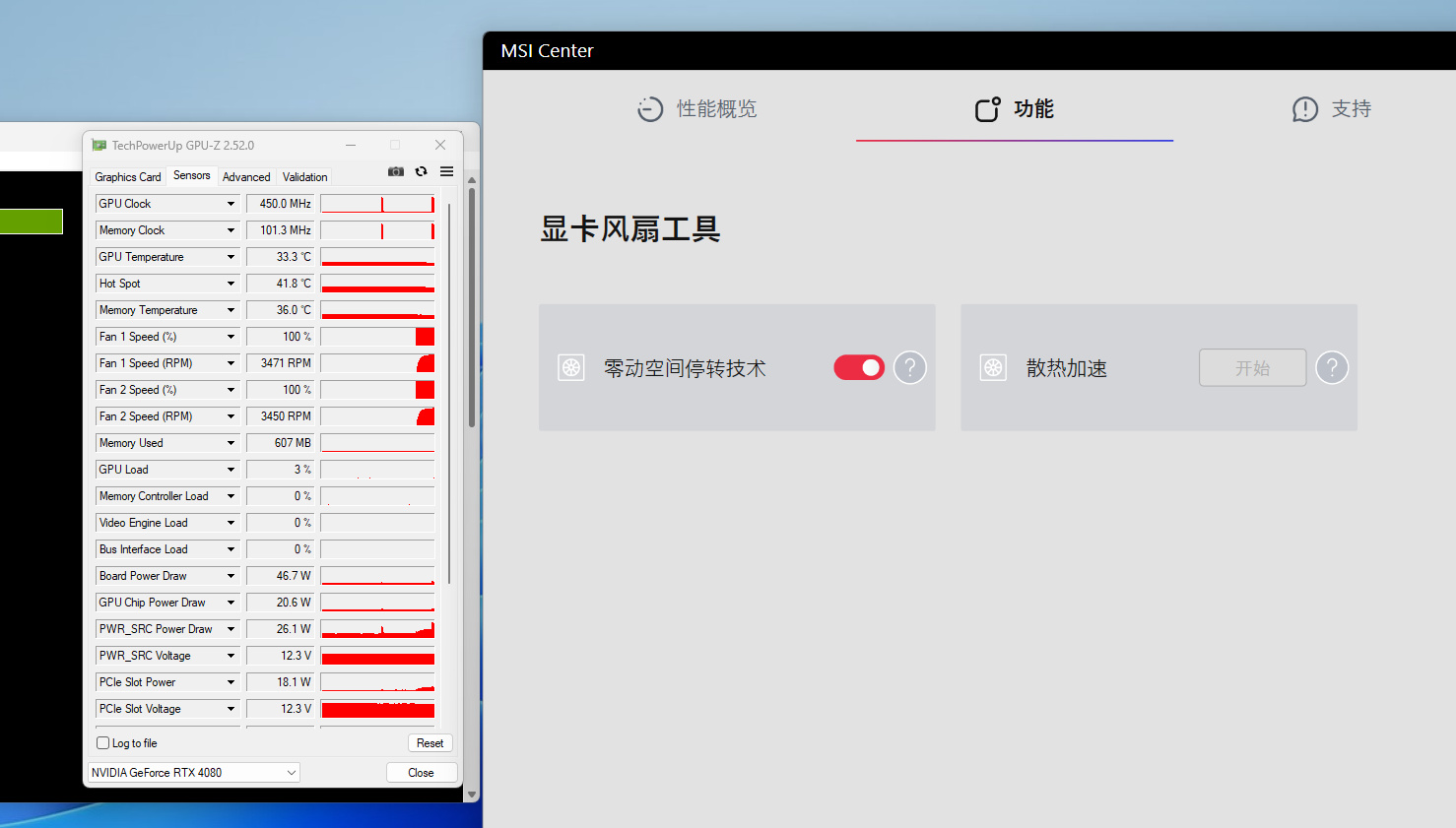1456x828 pixels.
Task: Click the GPU-Z title bar app icon
Action: click(99, 145)
